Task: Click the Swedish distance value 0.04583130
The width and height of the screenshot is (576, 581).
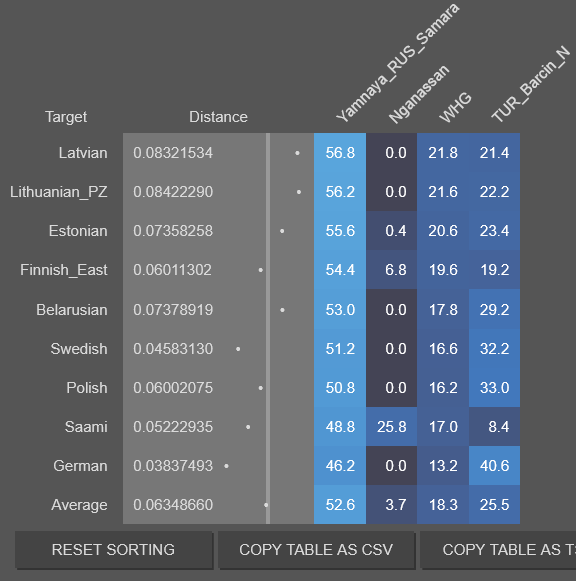Action: pyautogui.click(x=173, y=349)
